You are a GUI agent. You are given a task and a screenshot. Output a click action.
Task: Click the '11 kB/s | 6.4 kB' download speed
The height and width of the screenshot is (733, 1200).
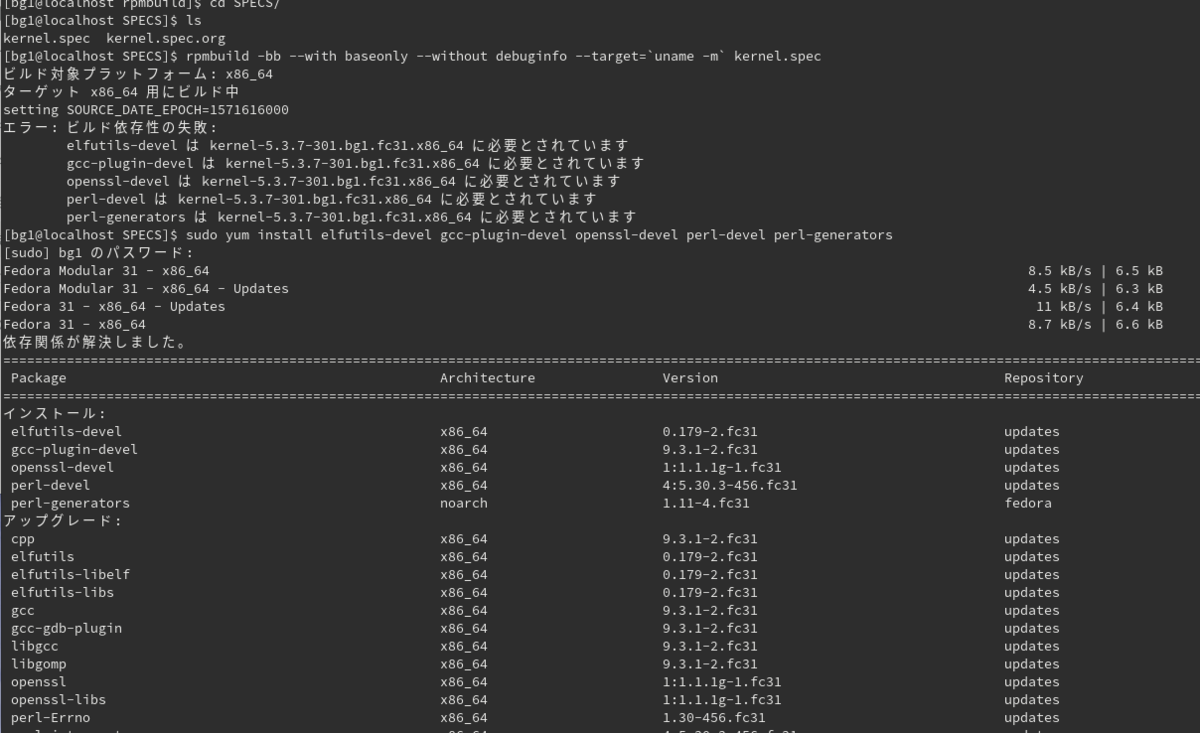tap(1099, 306)
